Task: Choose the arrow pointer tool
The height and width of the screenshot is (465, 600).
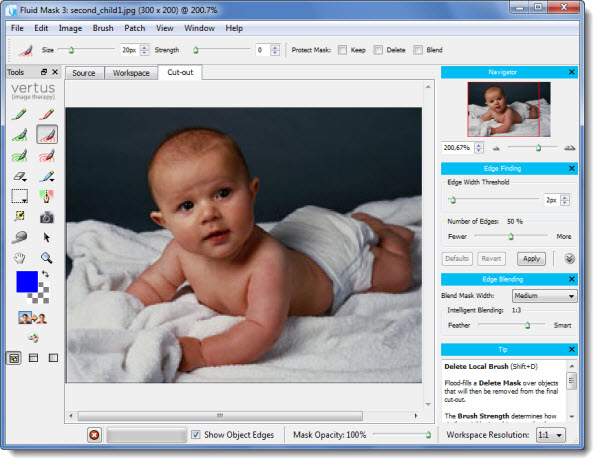Action: [46, 237]
